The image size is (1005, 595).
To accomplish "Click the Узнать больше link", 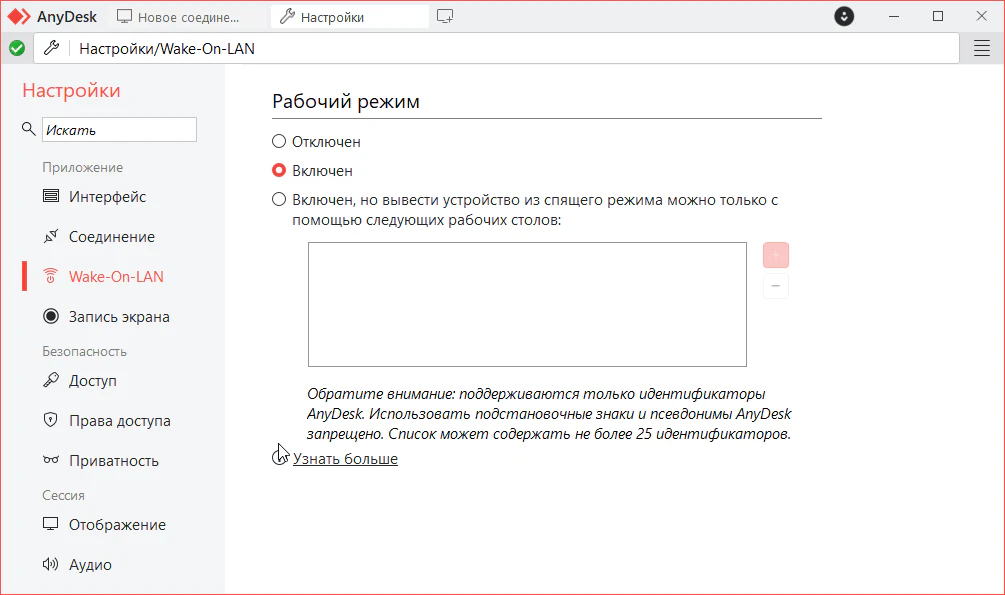I will (345, 459).
